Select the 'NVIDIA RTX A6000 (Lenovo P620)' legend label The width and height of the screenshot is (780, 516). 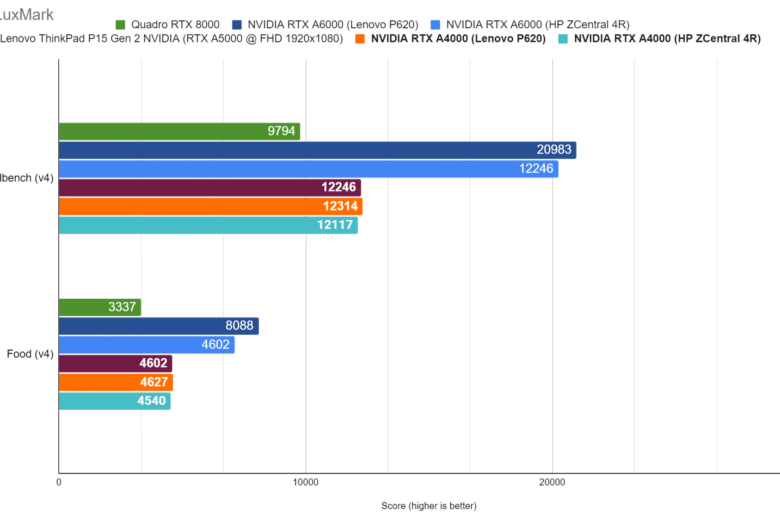(x=333, y=25)
